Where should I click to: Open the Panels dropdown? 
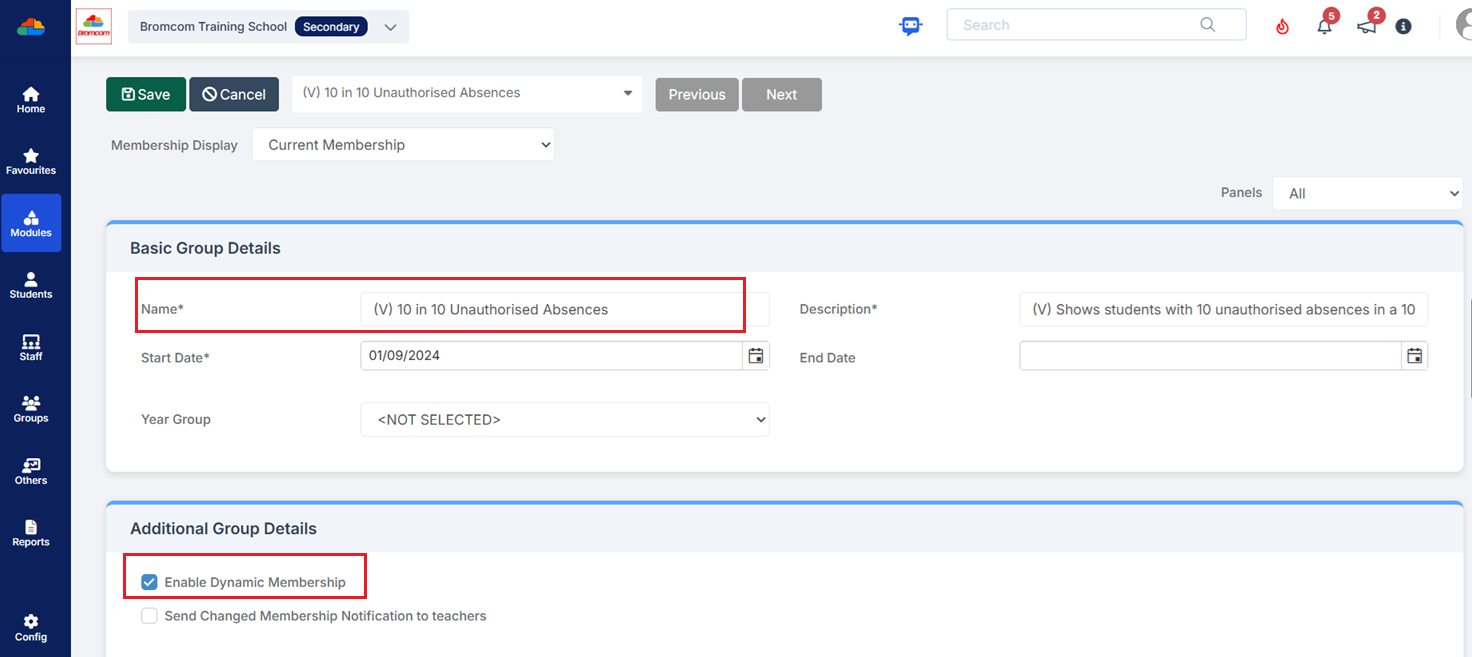1366,194
